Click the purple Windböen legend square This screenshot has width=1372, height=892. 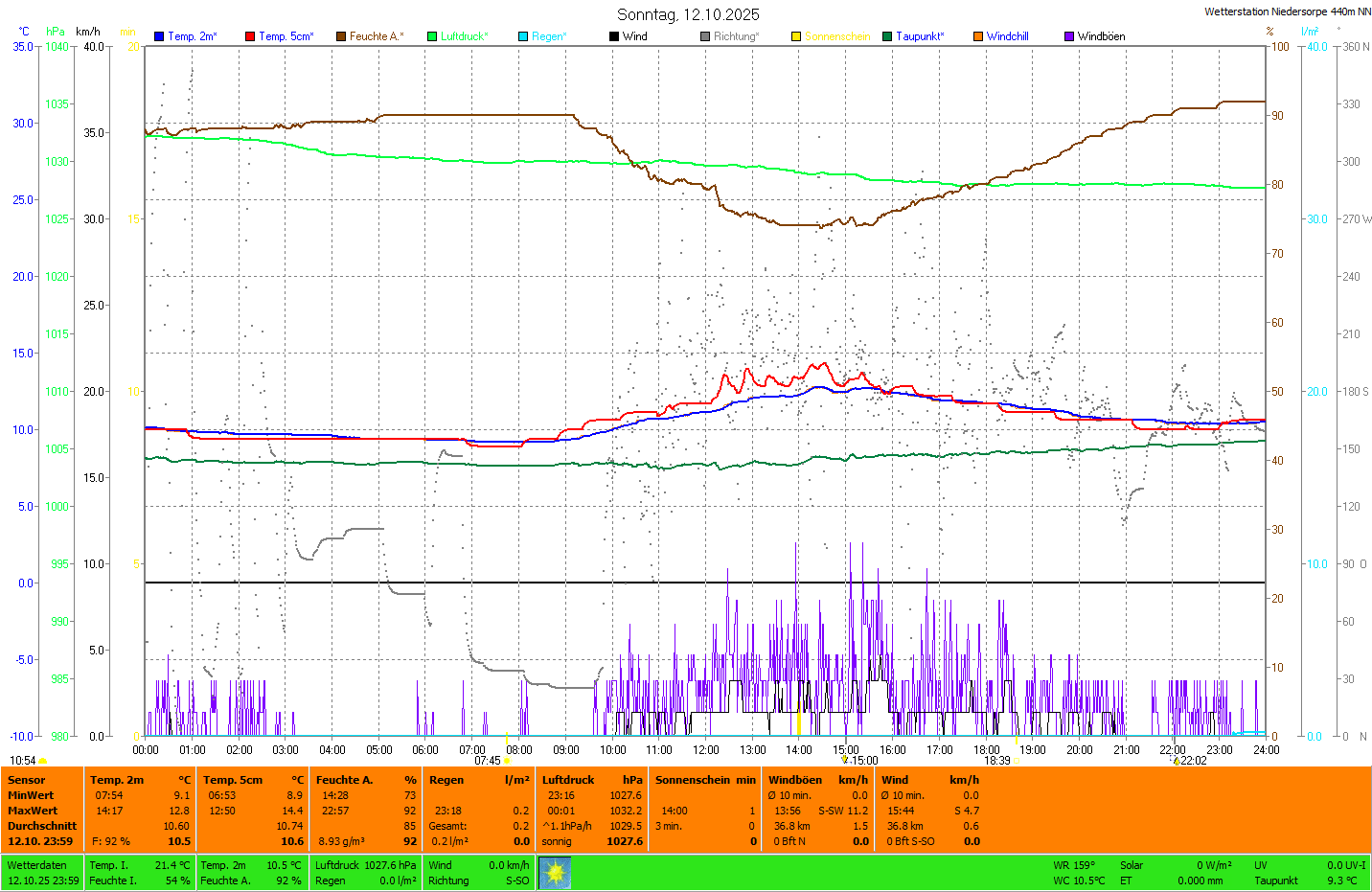tap(1069, 36)
